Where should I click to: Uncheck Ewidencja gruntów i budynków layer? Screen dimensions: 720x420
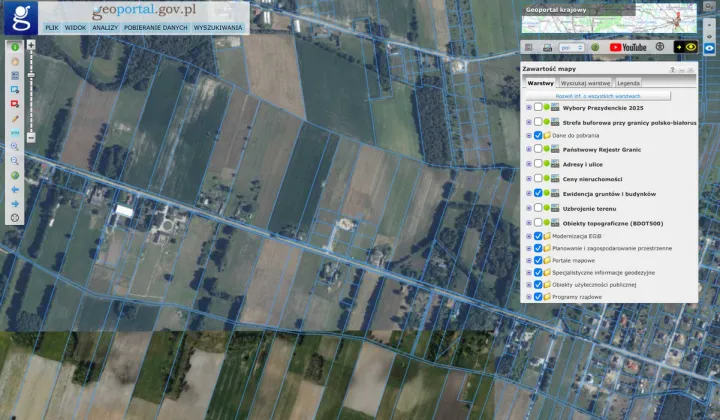538,193
